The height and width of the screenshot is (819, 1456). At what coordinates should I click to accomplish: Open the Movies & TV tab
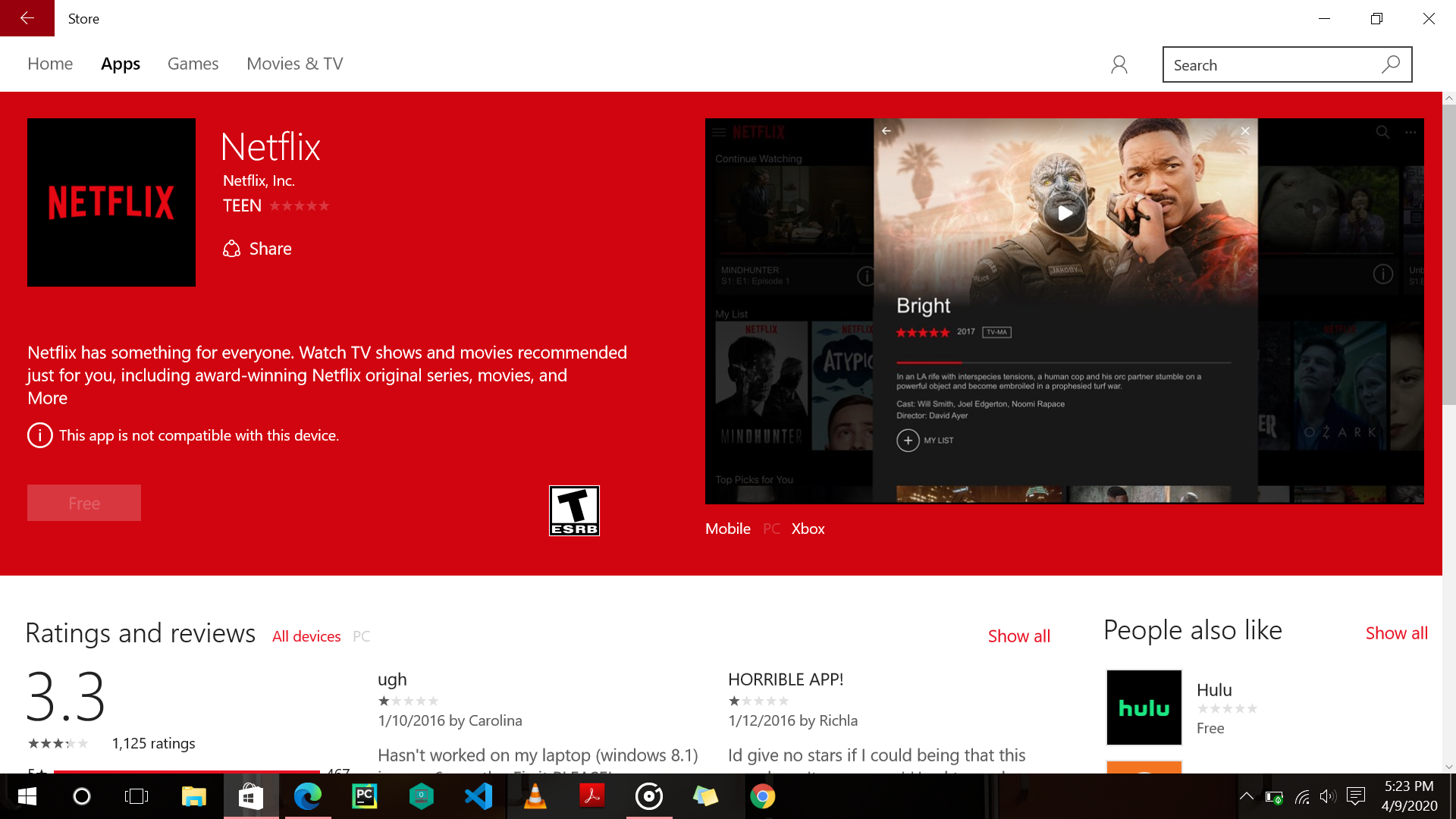tap(295, 64)
